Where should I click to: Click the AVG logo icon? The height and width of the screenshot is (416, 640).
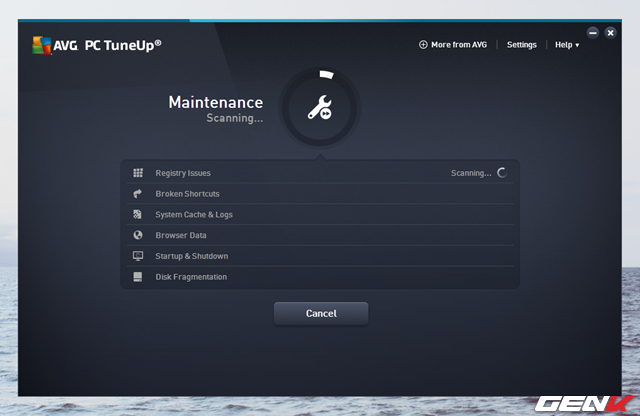coord(42,45)
